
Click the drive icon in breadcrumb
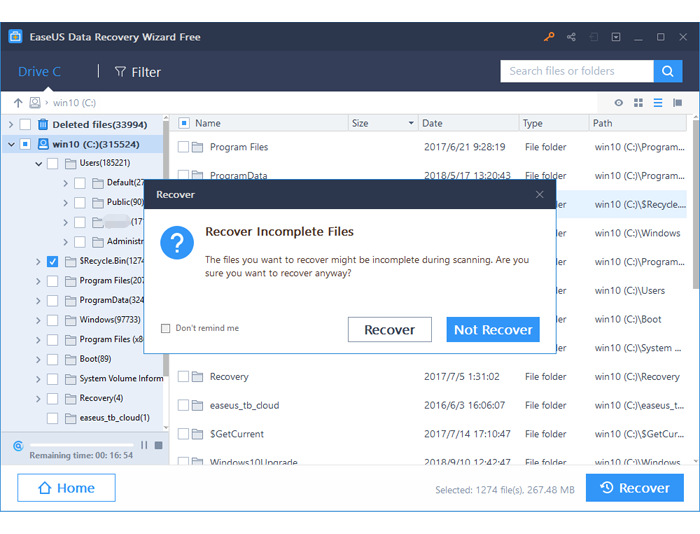[x=34, y=103]
